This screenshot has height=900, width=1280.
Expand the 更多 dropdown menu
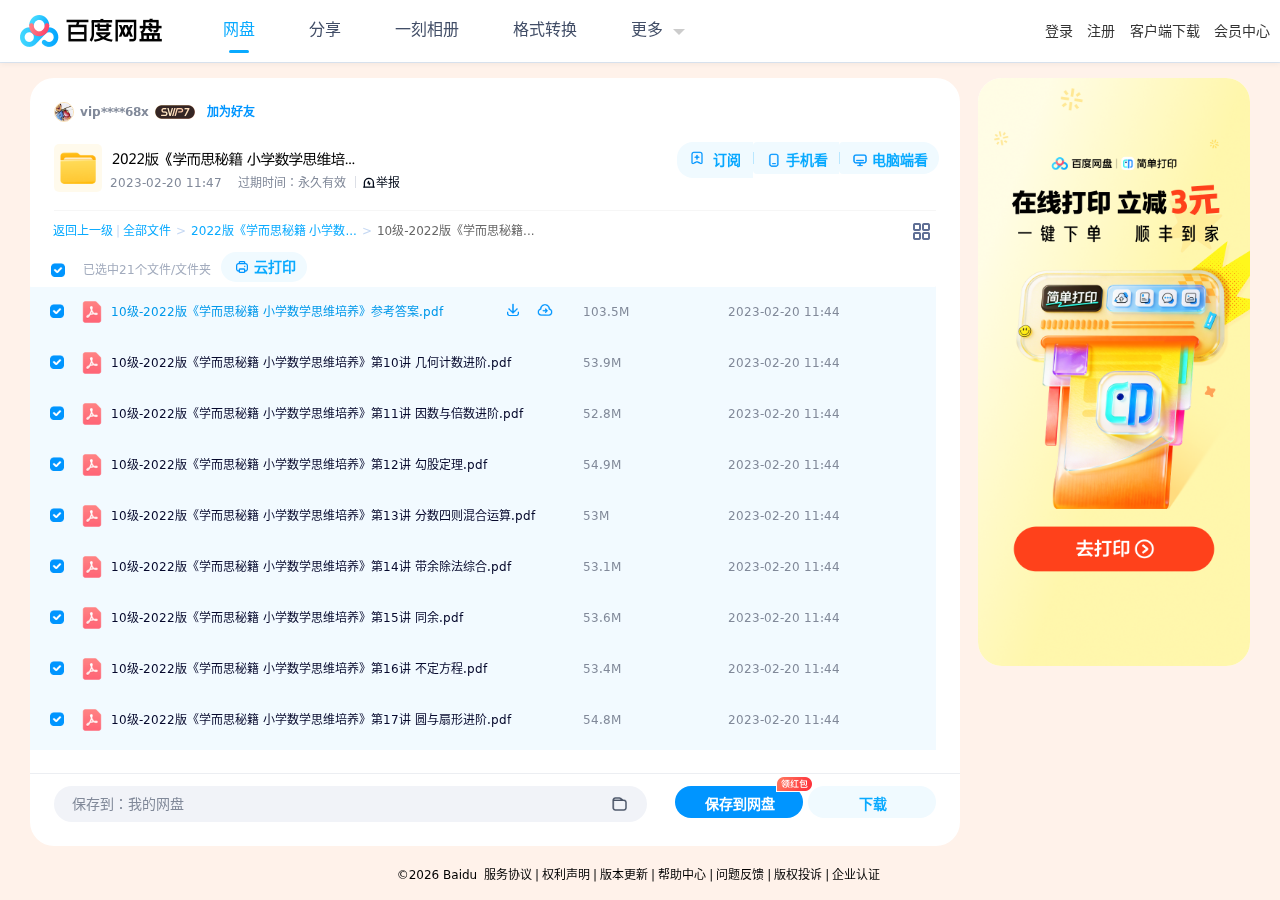pos(658,30)
